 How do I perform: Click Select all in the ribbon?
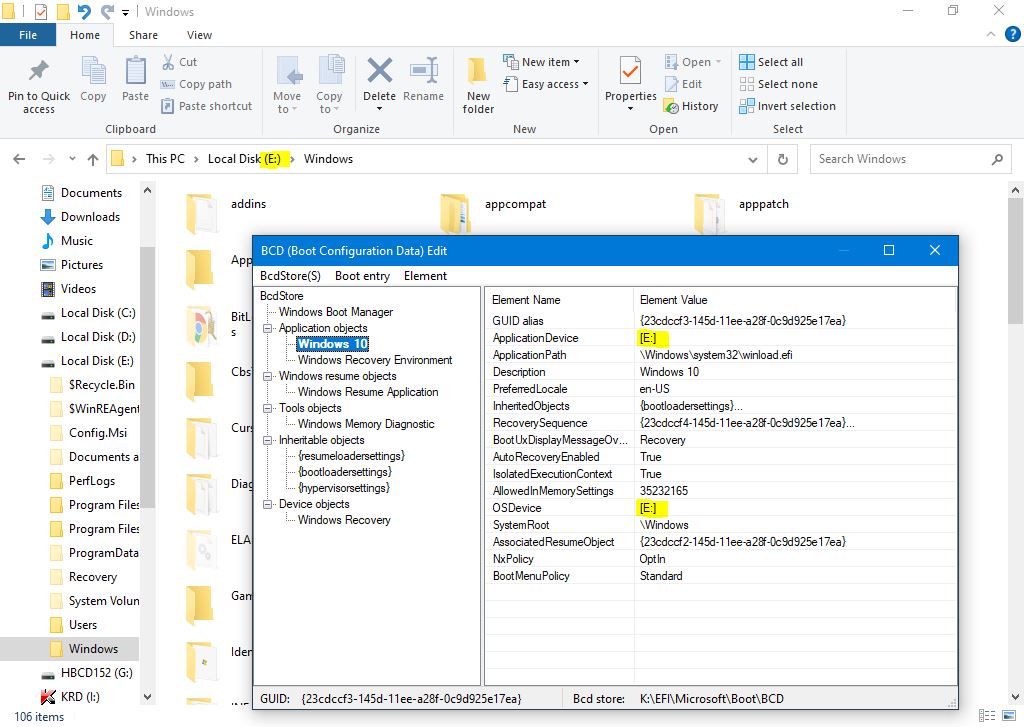pos(771,62)
